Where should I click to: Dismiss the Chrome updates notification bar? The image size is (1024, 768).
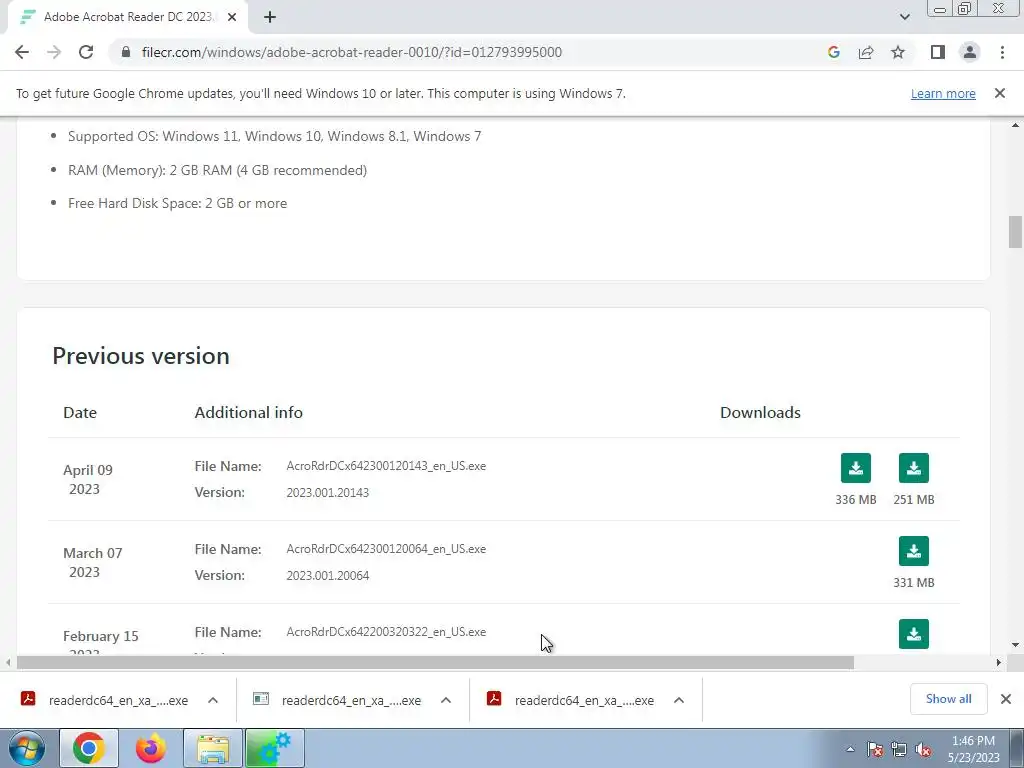click(x=1000, y=93)
